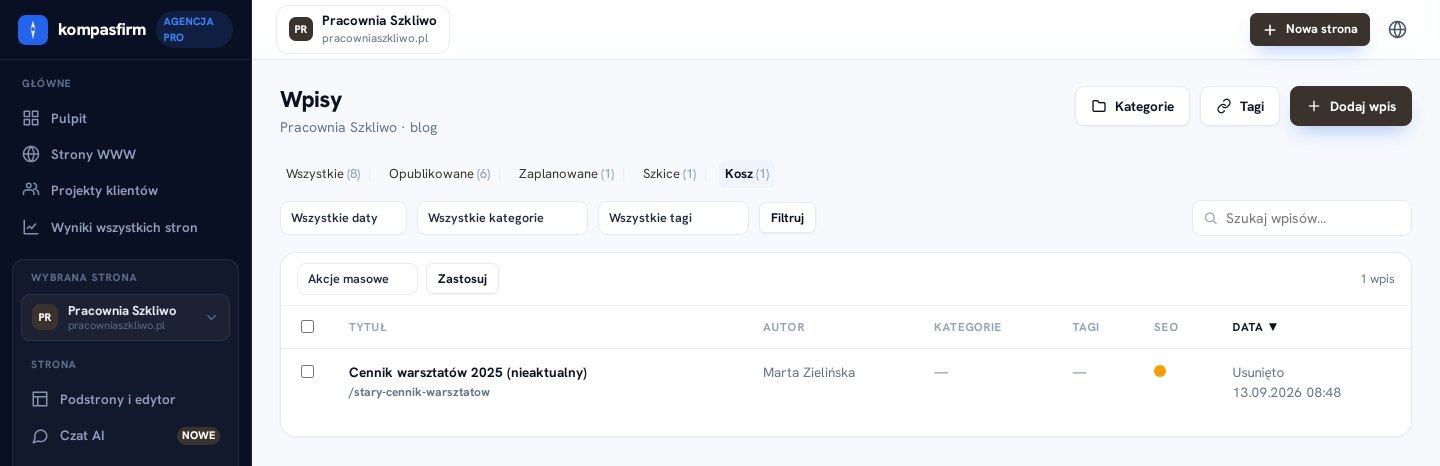The height and width of the screenshot is (466, 1440).
Task: Open the Cennik warsztatów 2025 (nieaktualny) title
Action: [468, 372]
